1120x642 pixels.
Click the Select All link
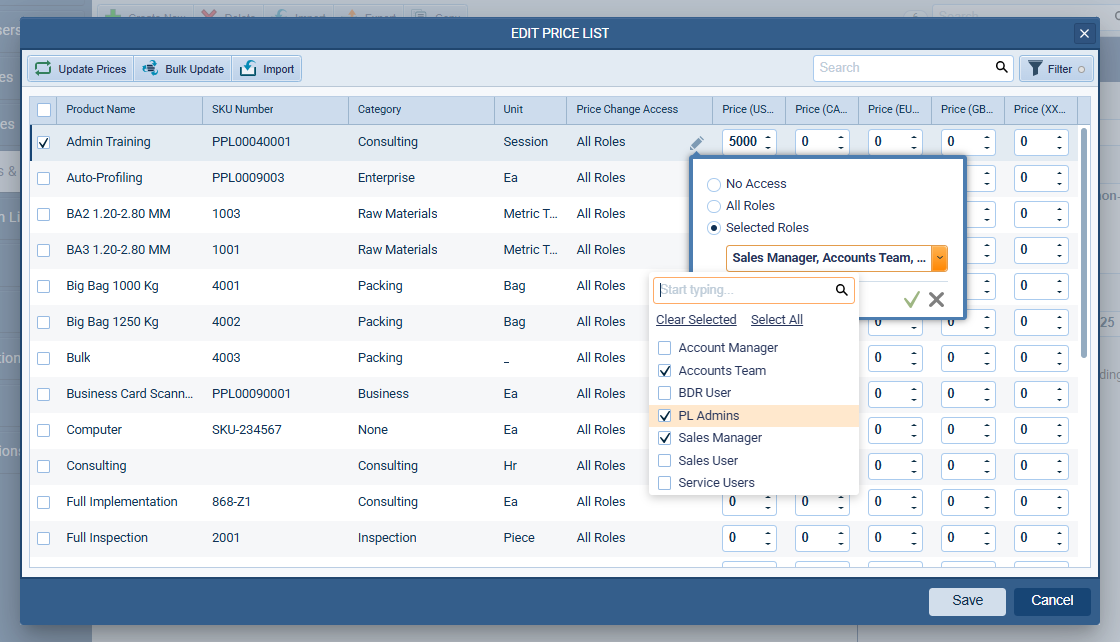point(777,320)
